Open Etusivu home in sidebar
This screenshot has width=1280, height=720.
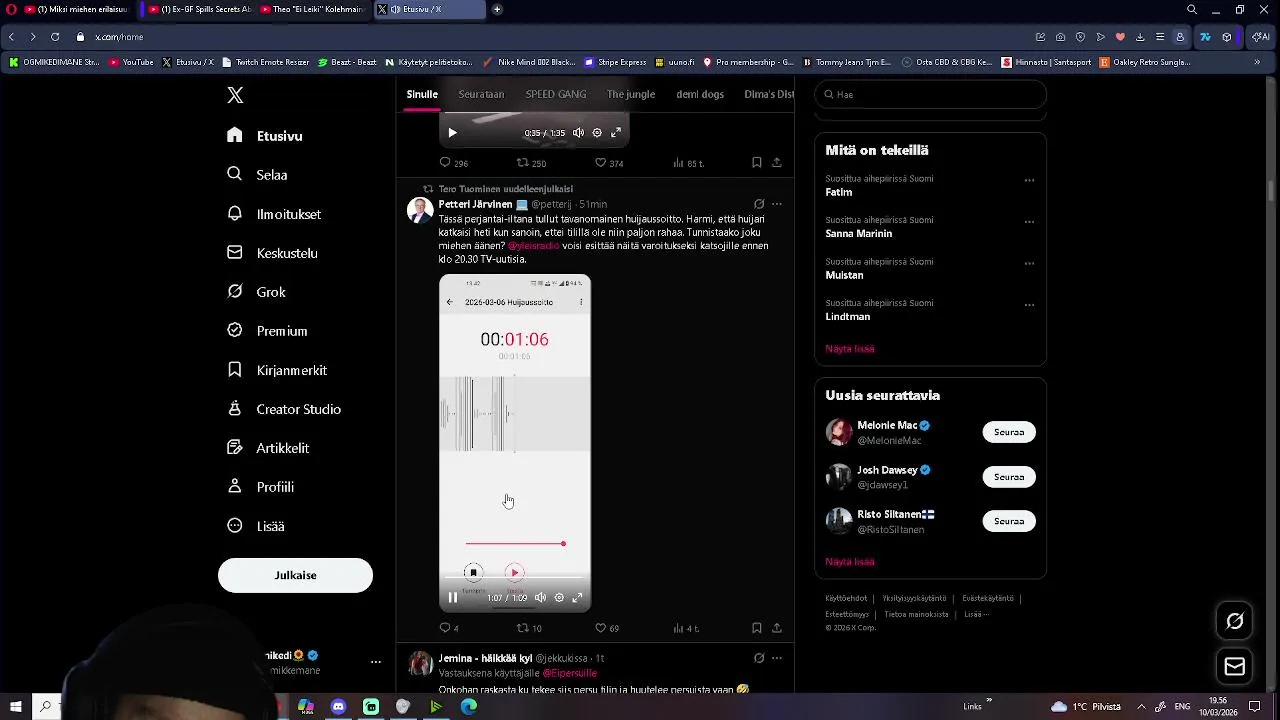point(265,136)
